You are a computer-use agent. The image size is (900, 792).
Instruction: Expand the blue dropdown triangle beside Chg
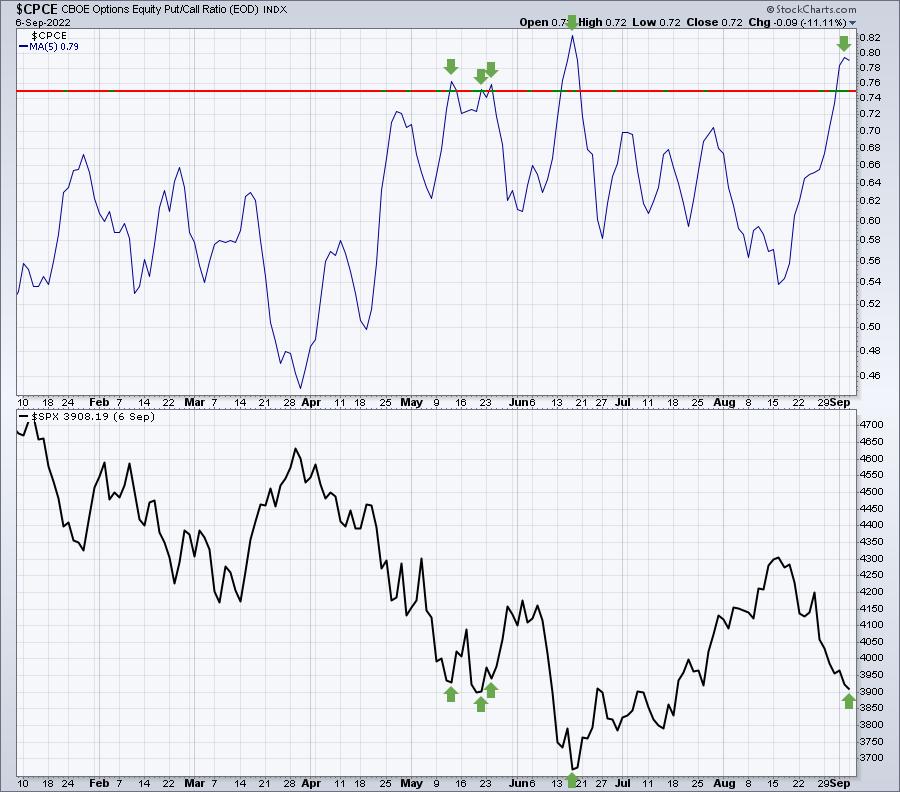853,22
